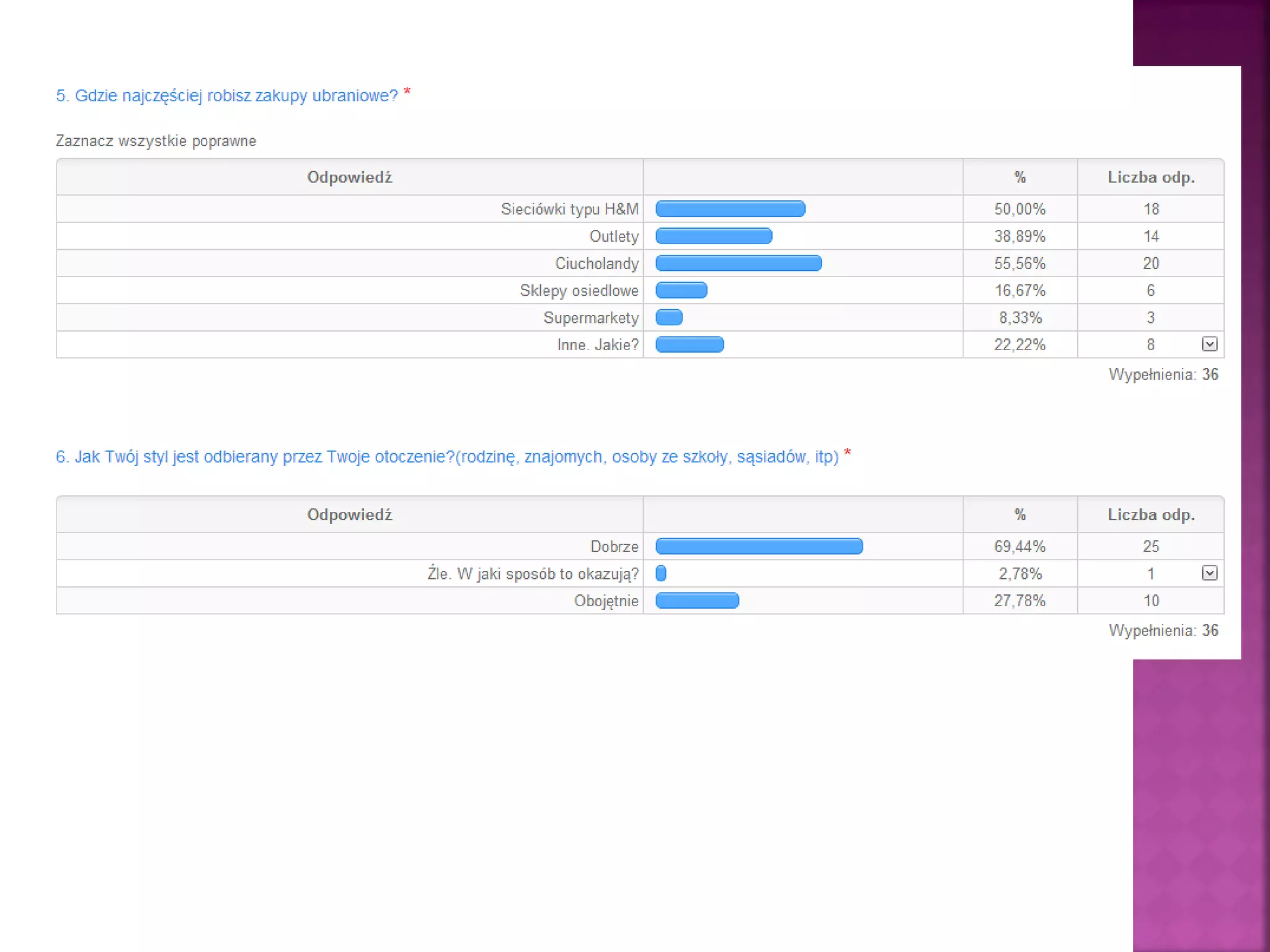The height and width of the screenshot is (952, 1270).
Task: Select the Supermarkety bar
Action: pos(669,317)
